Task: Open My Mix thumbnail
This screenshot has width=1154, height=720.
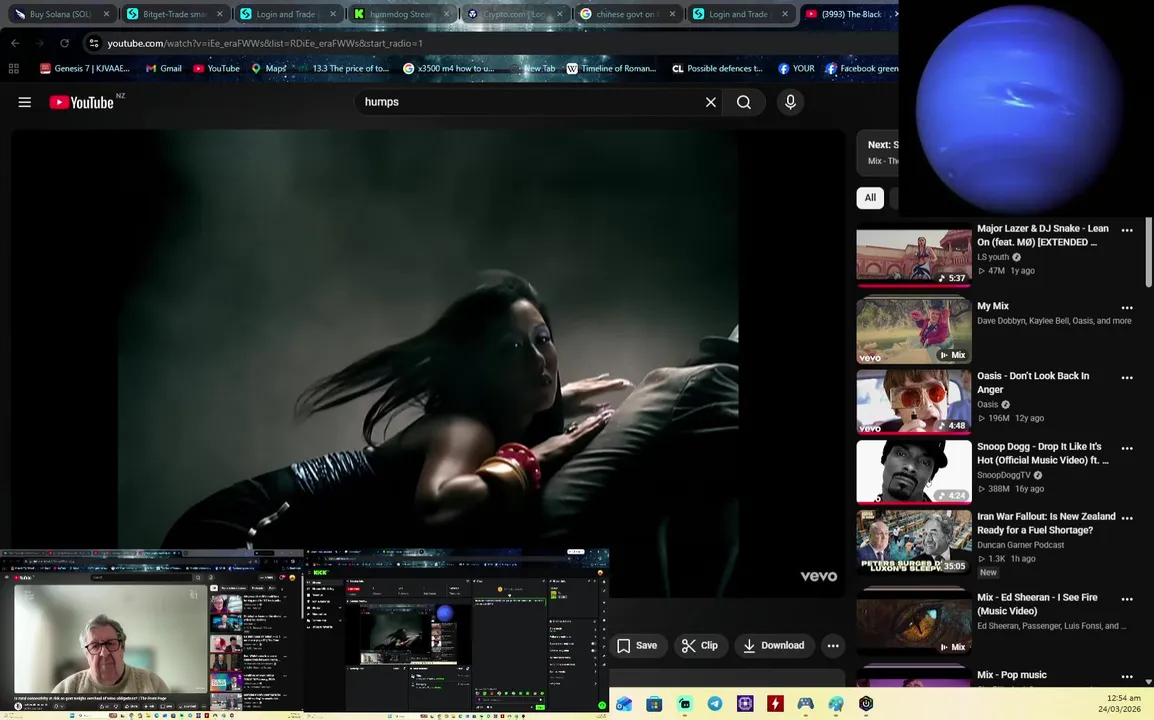Action: point(914,331)
